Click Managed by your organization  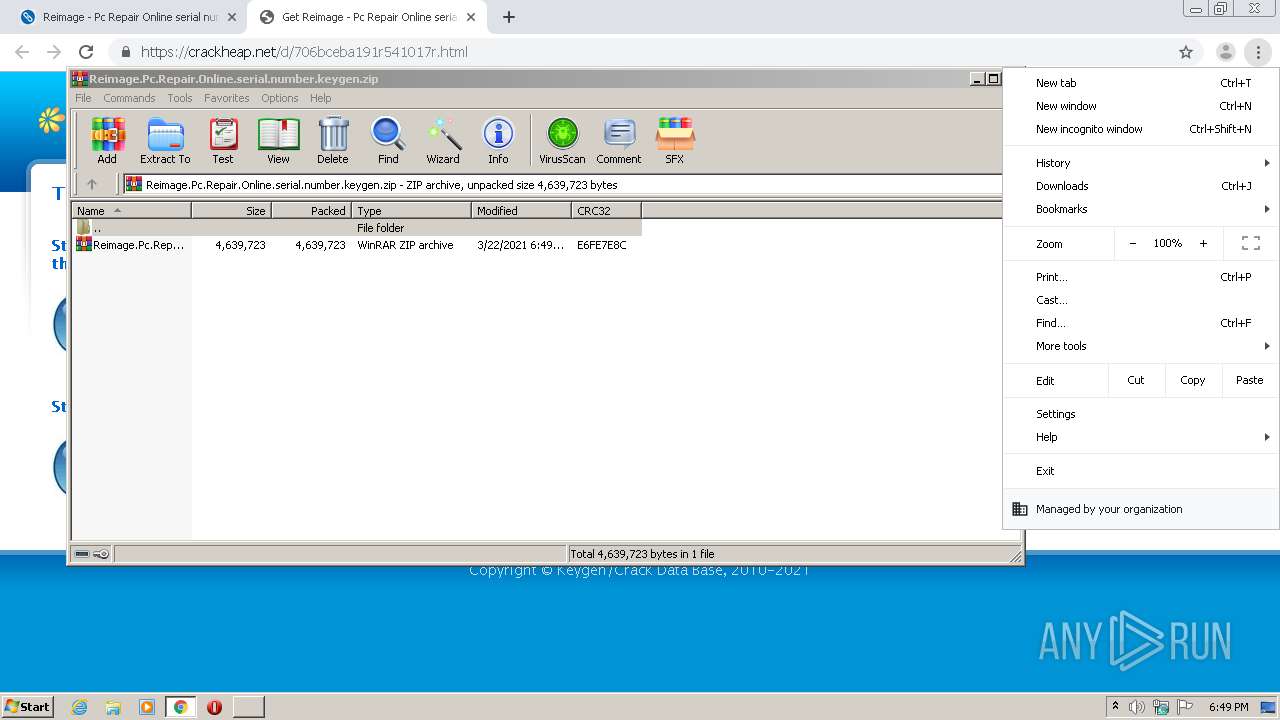point(1141,509)
